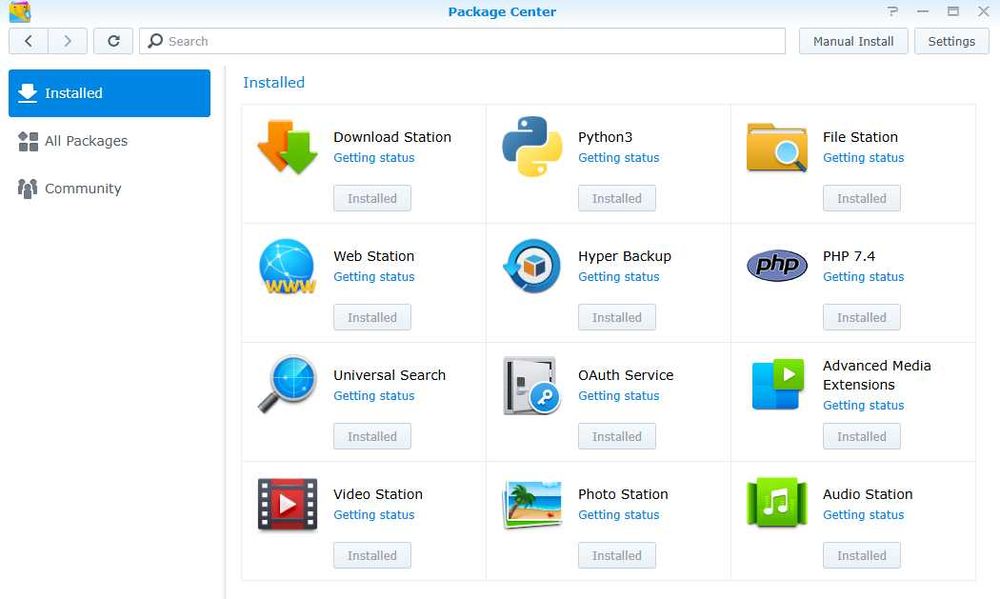Click Getting status under Python3

coord(619,158)
